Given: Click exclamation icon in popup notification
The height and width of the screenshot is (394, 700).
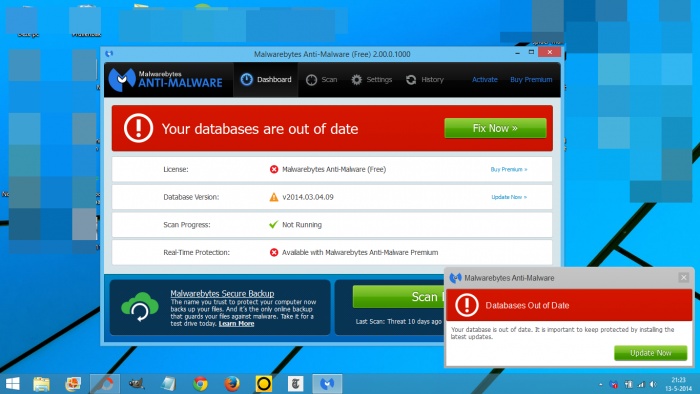Looking at the screenshot, I should (467, 305).
